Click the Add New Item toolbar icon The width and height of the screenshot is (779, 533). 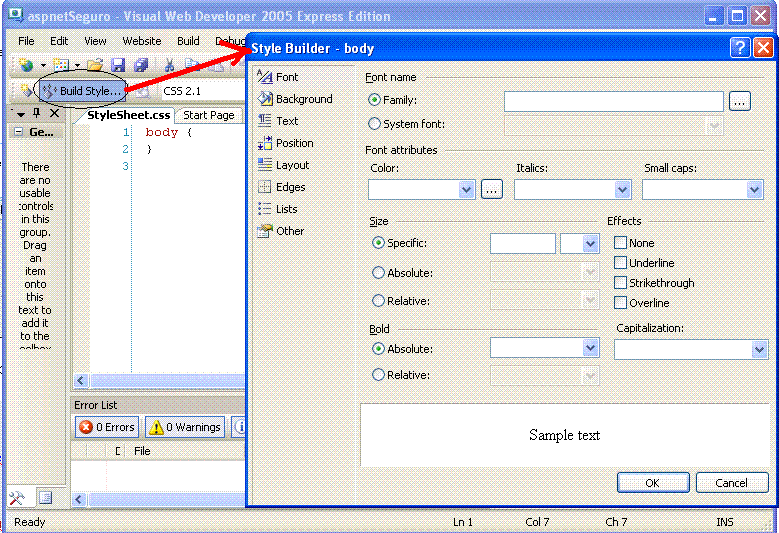click(61, 65)
